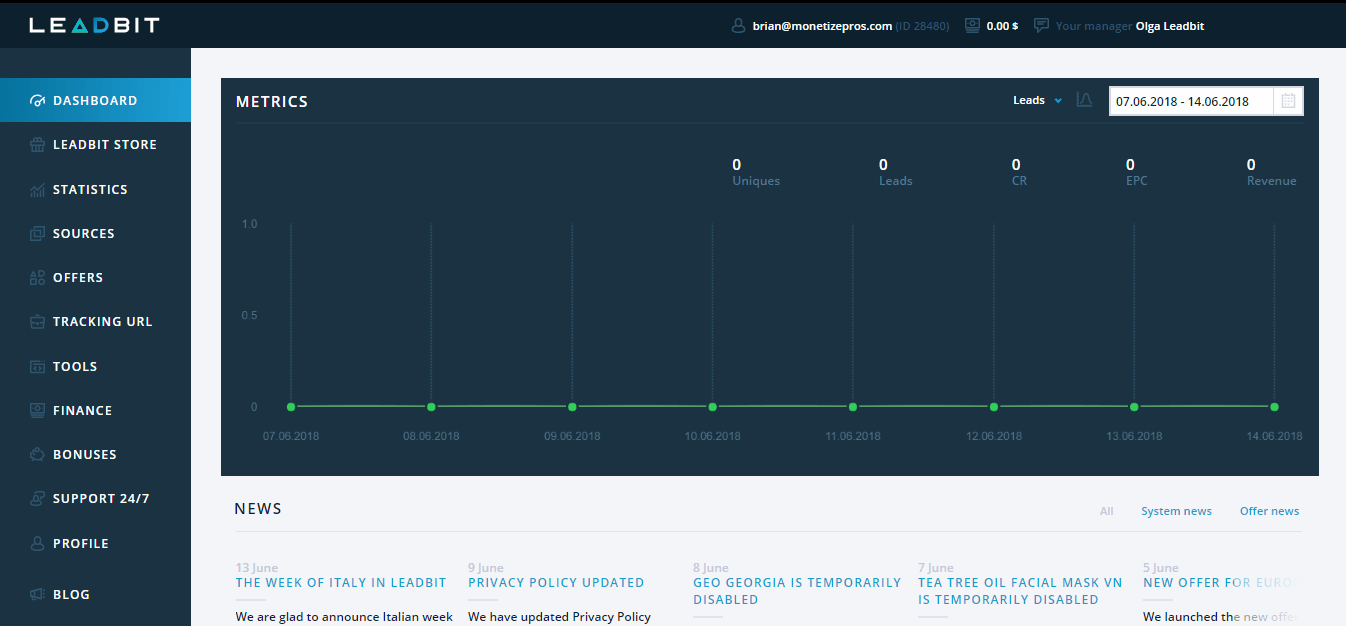This screenshot has height=626, width=1346.
Task: Click the date range input field
Action: pyautogui.click(x=1190, y=101)
